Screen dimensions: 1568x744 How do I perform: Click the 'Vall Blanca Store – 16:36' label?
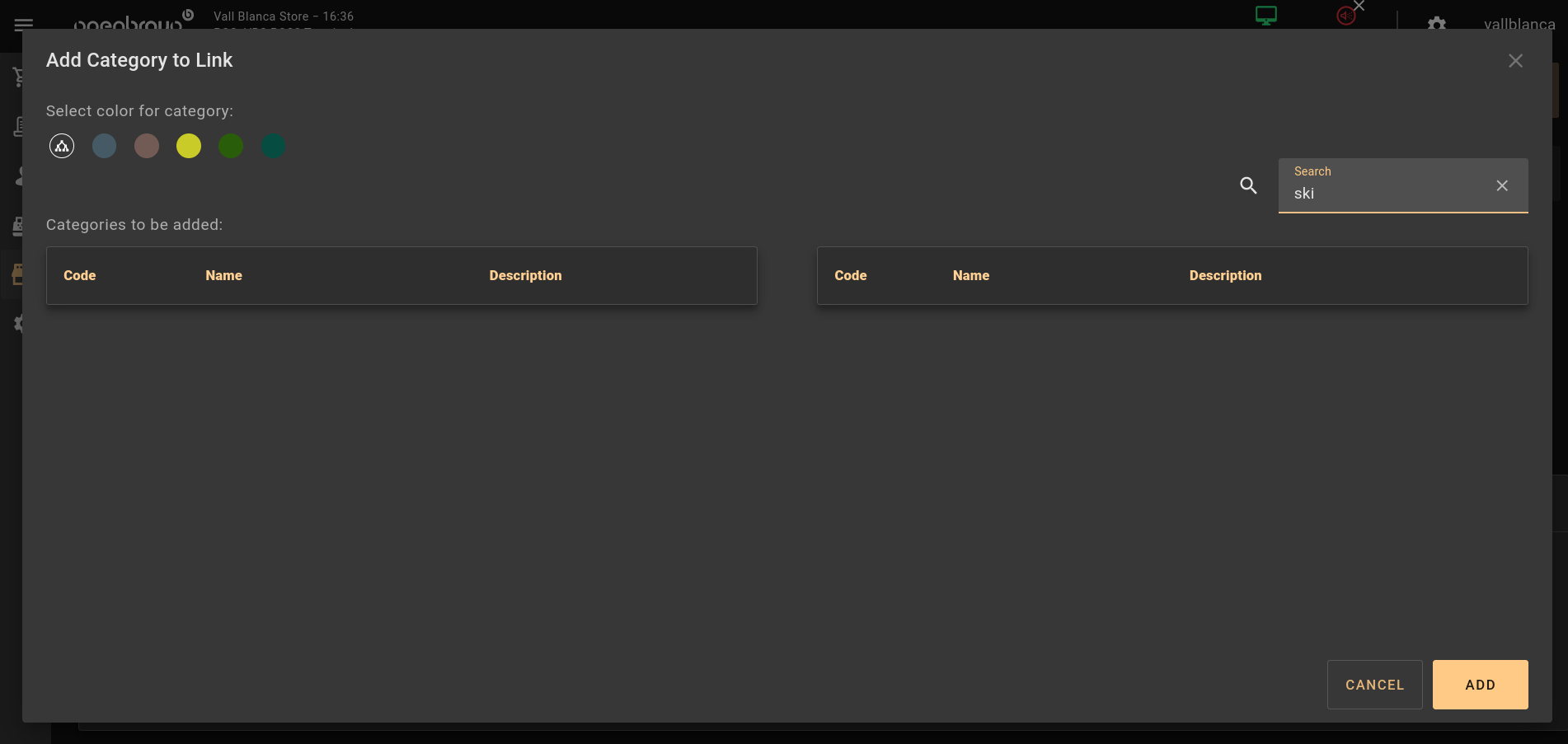[x=284, y=16]
